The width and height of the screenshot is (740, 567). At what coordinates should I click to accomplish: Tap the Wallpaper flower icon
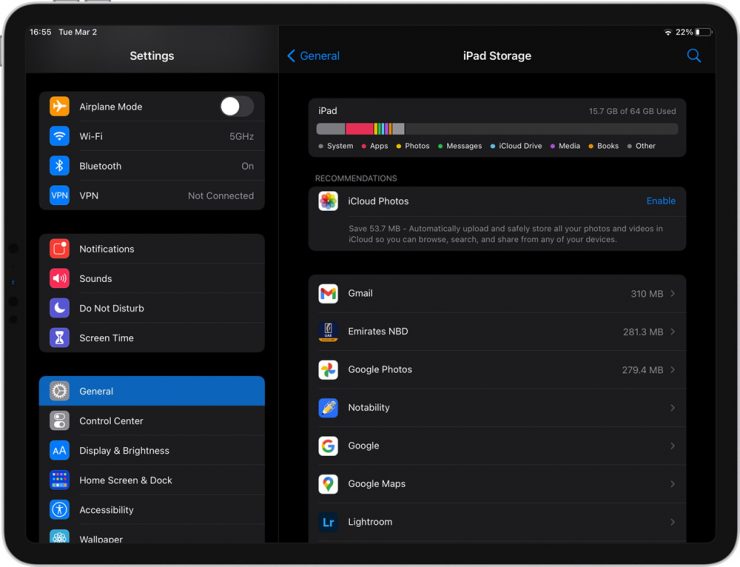[59, 536]
